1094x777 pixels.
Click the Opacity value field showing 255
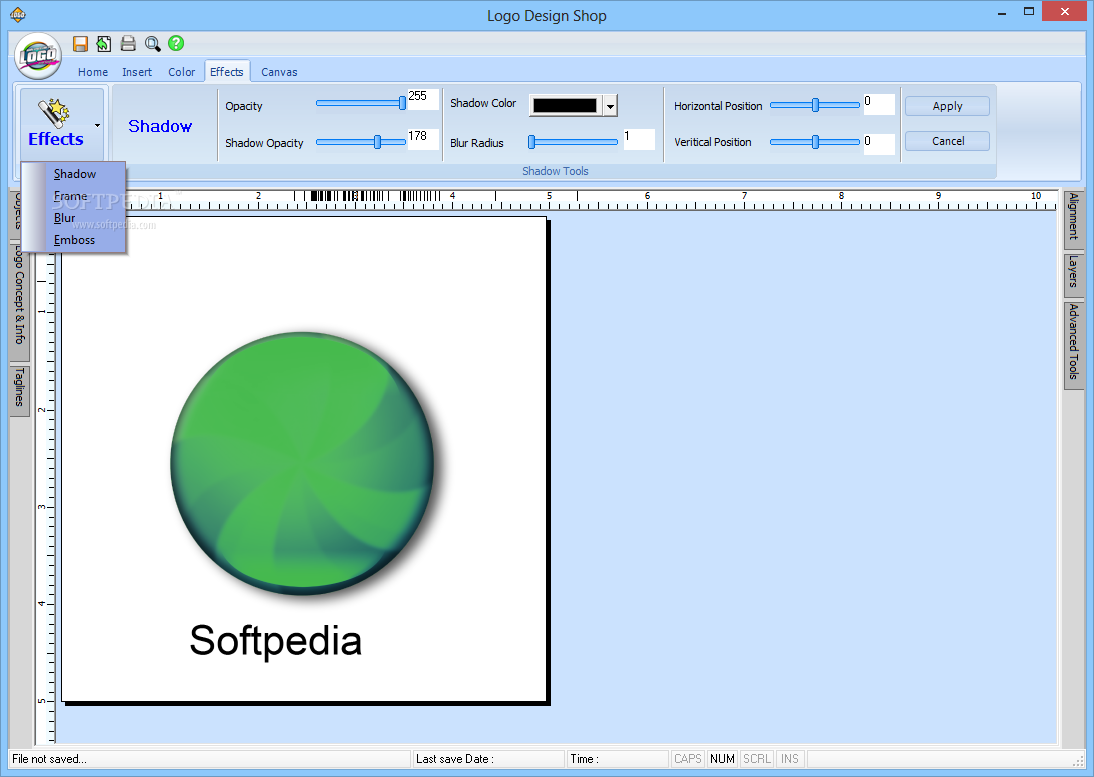[423, 100]
